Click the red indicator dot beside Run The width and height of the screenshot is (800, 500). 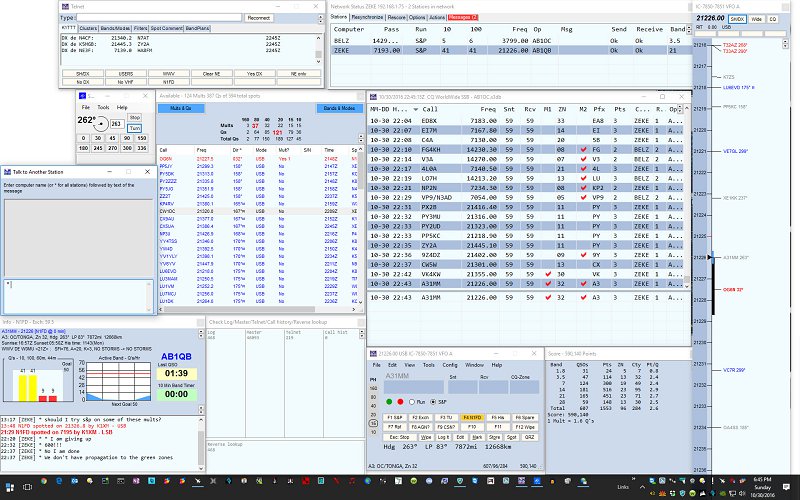(x=400, y=402)
